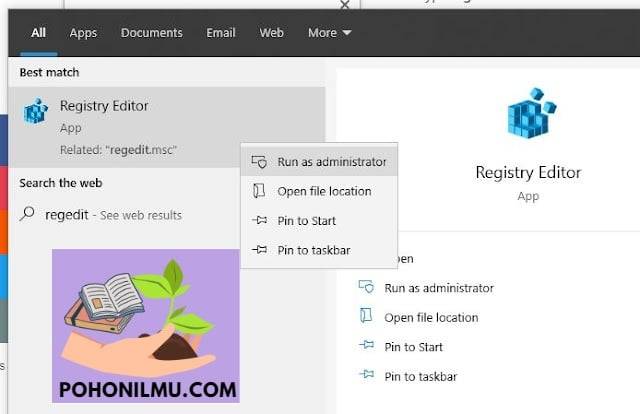Click the magnifier icon next to regedit web search
This screenshot has width=640, height=414.
pos(27,214)
